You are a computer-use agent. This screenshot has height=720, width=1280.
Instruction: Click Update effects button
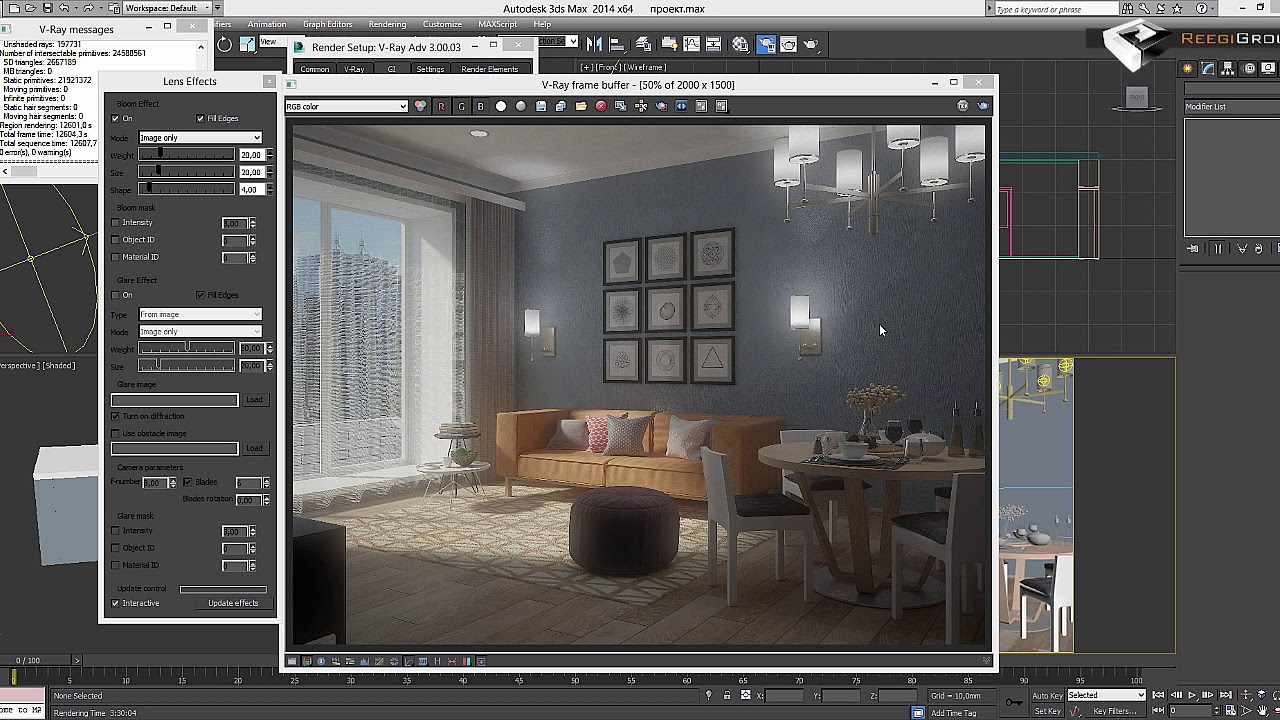point(233,603)
